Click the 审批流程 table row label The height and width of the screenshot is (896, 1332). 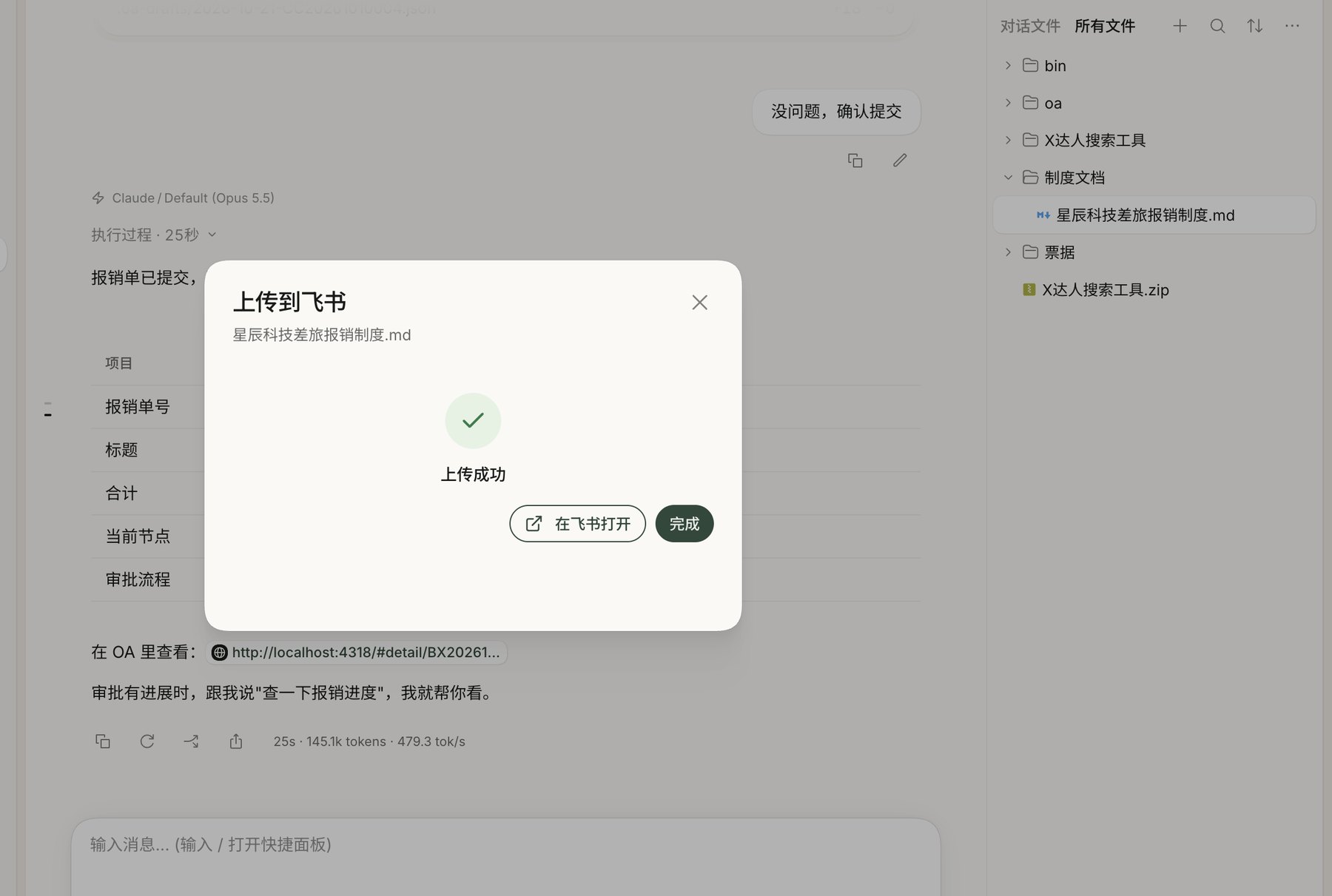138,579
